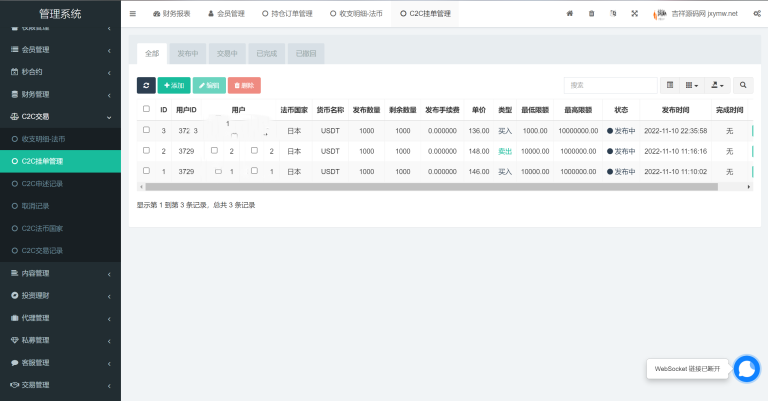Select checkbox for row with ID 3
The height and width of the screenshot is (401, 768).
point(146,130)
